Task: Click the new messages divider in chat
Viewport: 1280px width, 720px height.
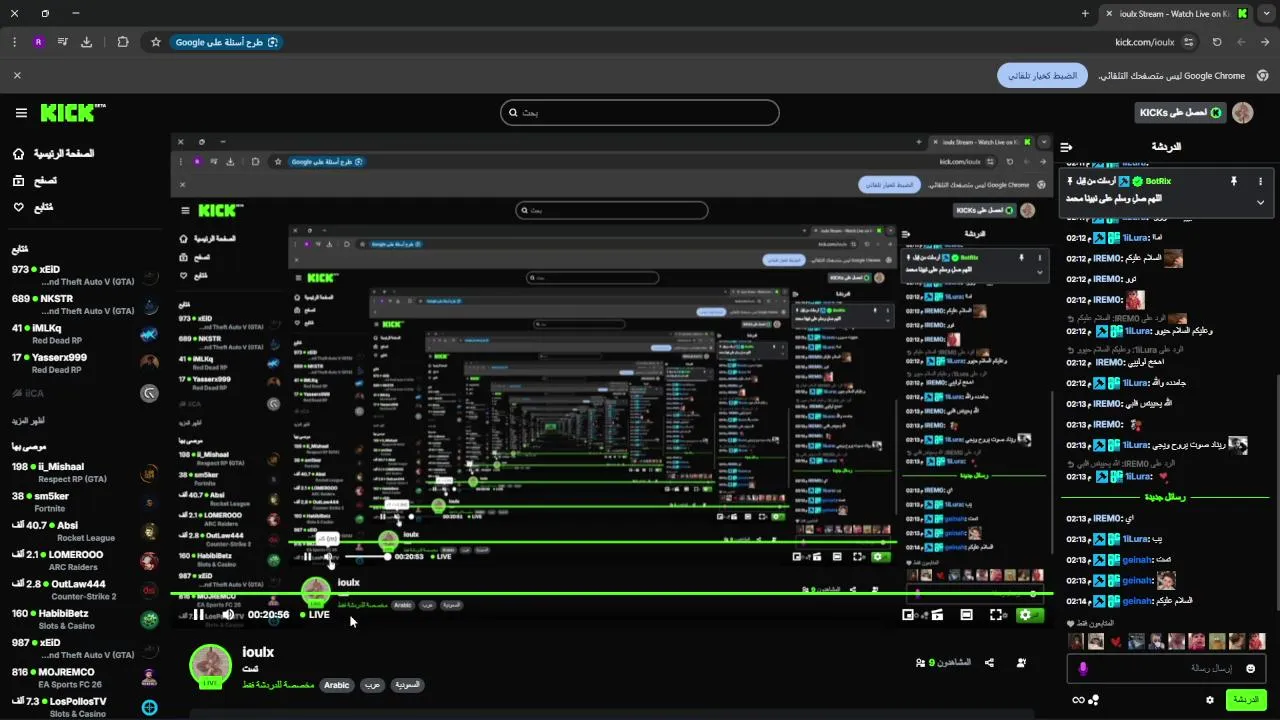Action: pyautogui.click(x=1166, y=497)
